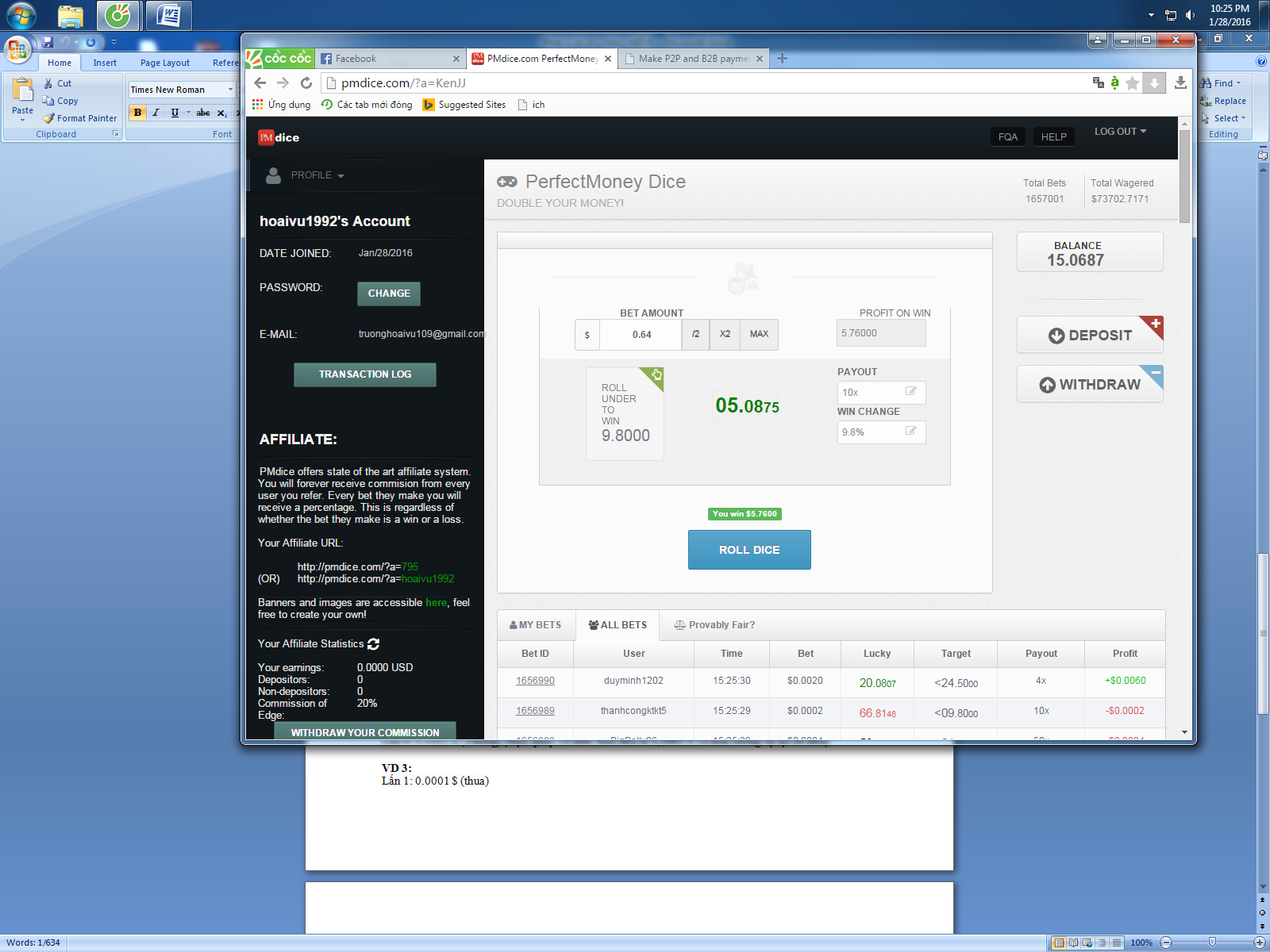Click the Copy icon in Word ribbon

click(x=48, y=101)
